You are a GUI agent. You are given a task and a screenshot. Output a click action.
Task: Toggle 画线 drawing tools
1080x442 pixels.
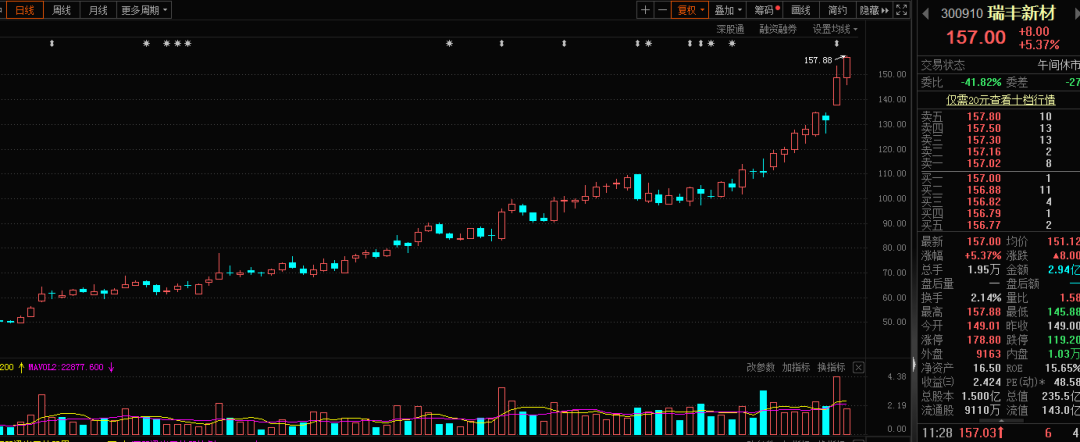pos(801,10)
